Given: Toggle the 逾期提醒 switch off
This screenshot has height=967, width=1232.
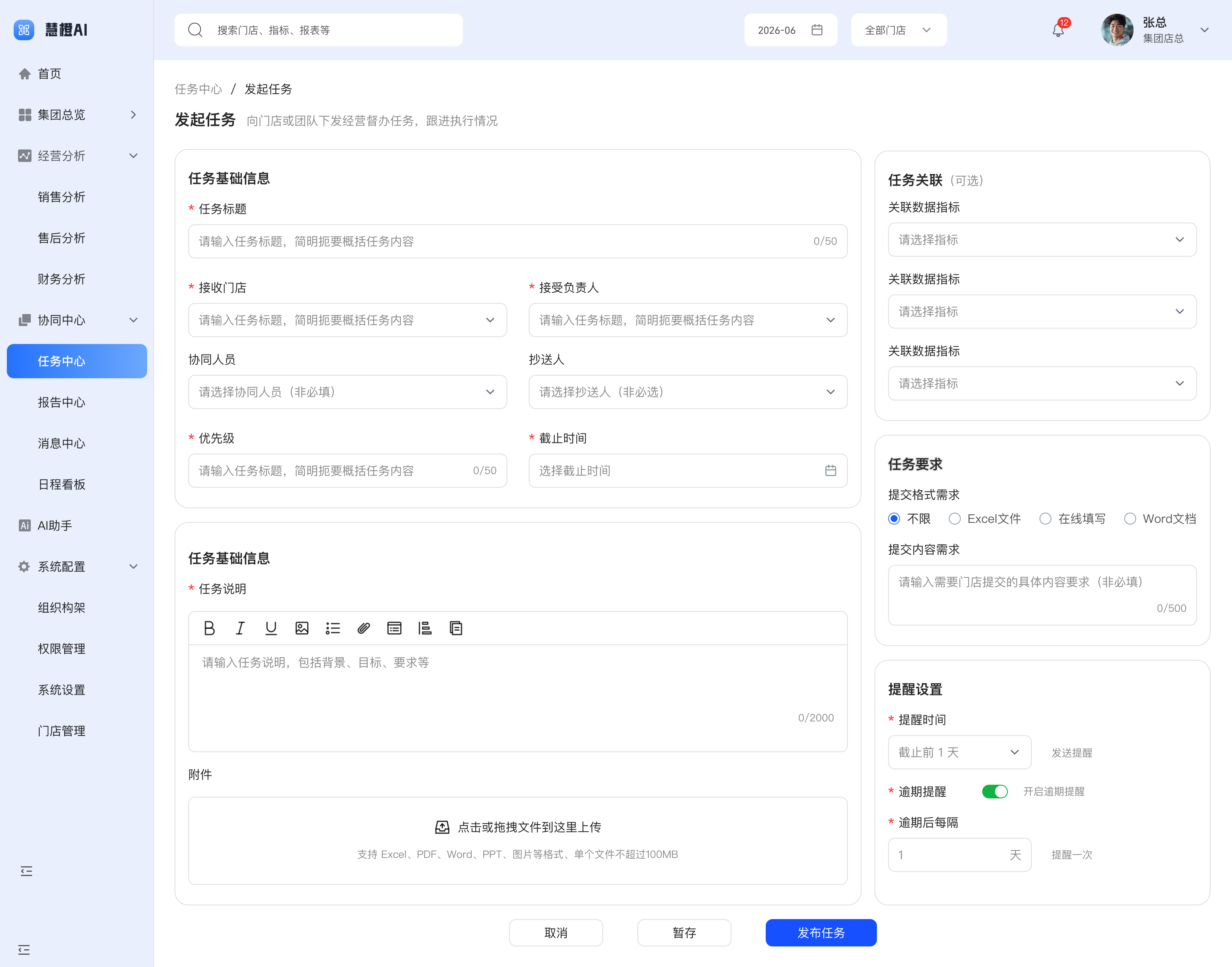Looking at the screenshot, I should point(994,792).
